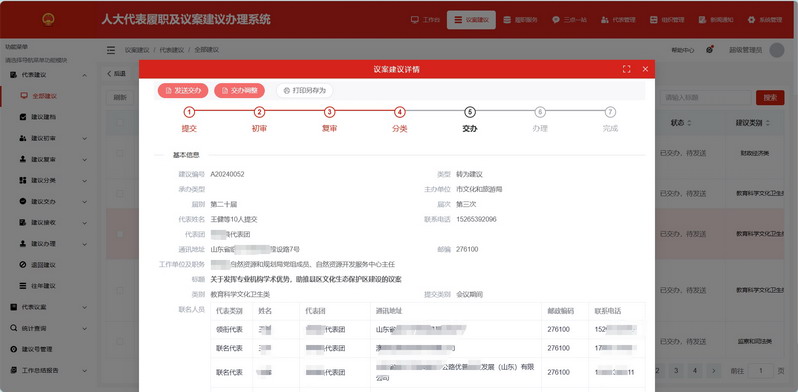Screen dimensions: 798x392
Task: Open 往年建议 sidebar item
Action: point(44,286)
